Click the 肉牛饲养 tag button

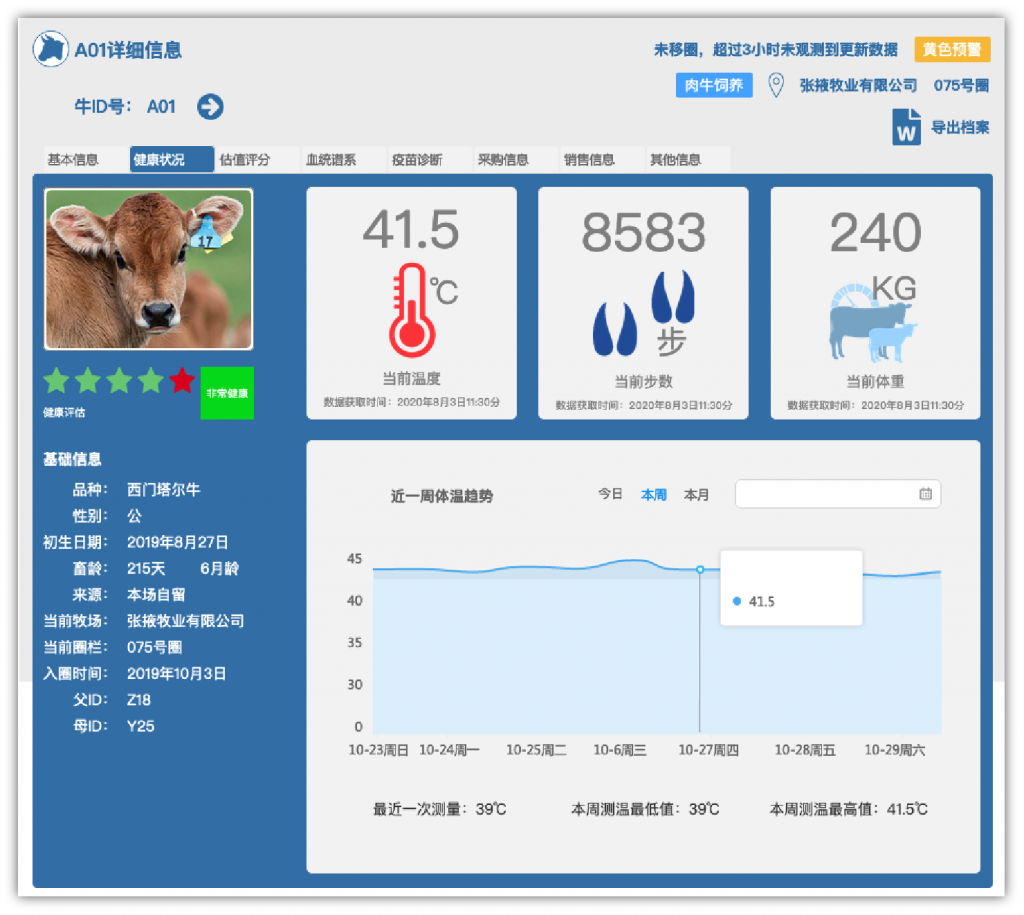[714, 86]
